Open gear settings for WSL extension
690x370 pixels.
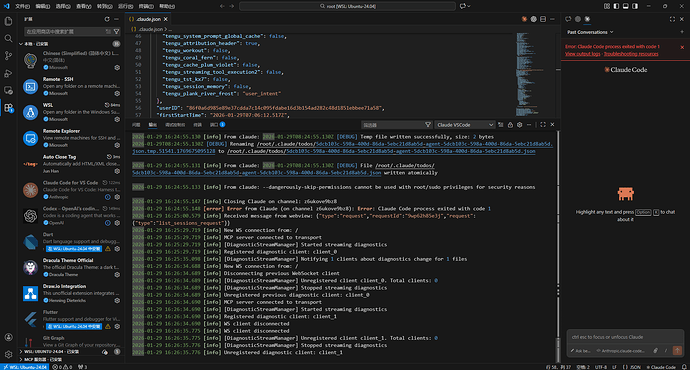point(117,119)
